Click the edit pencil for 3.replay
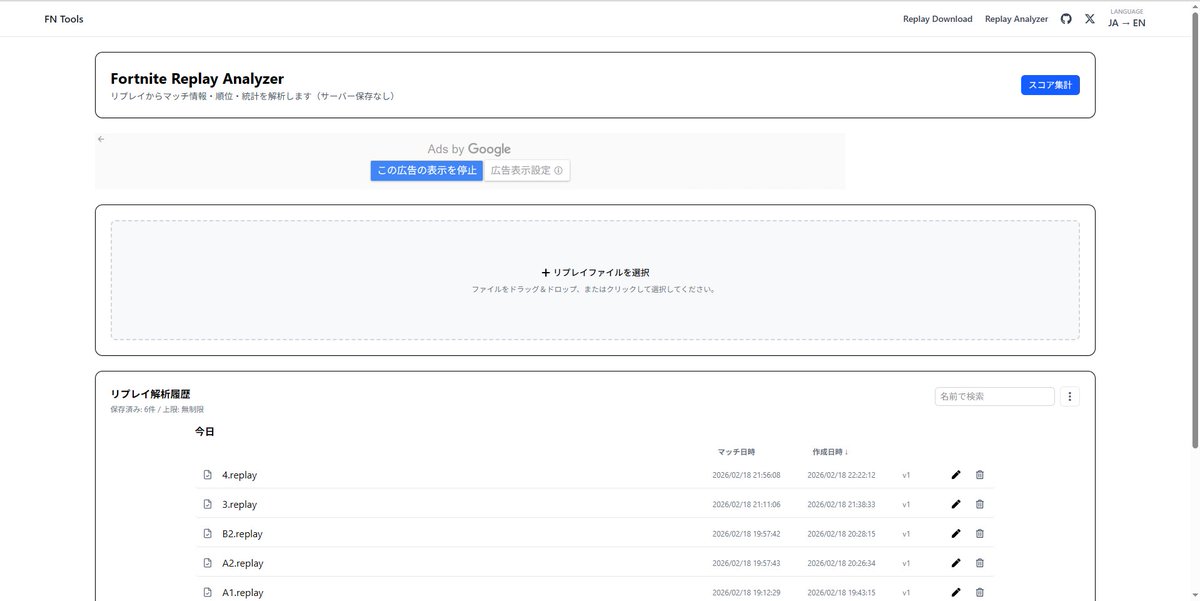Image resolution: width=1200 pixels, height=601 pixels. click(956, 504)
